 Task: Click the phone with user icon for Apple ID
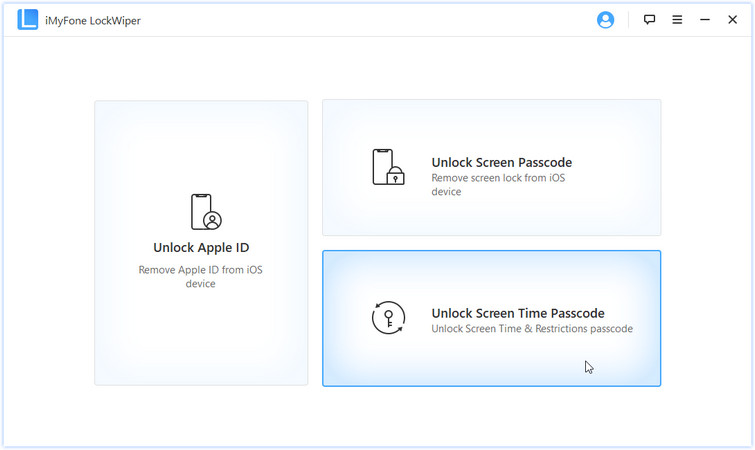click(206, 212)
